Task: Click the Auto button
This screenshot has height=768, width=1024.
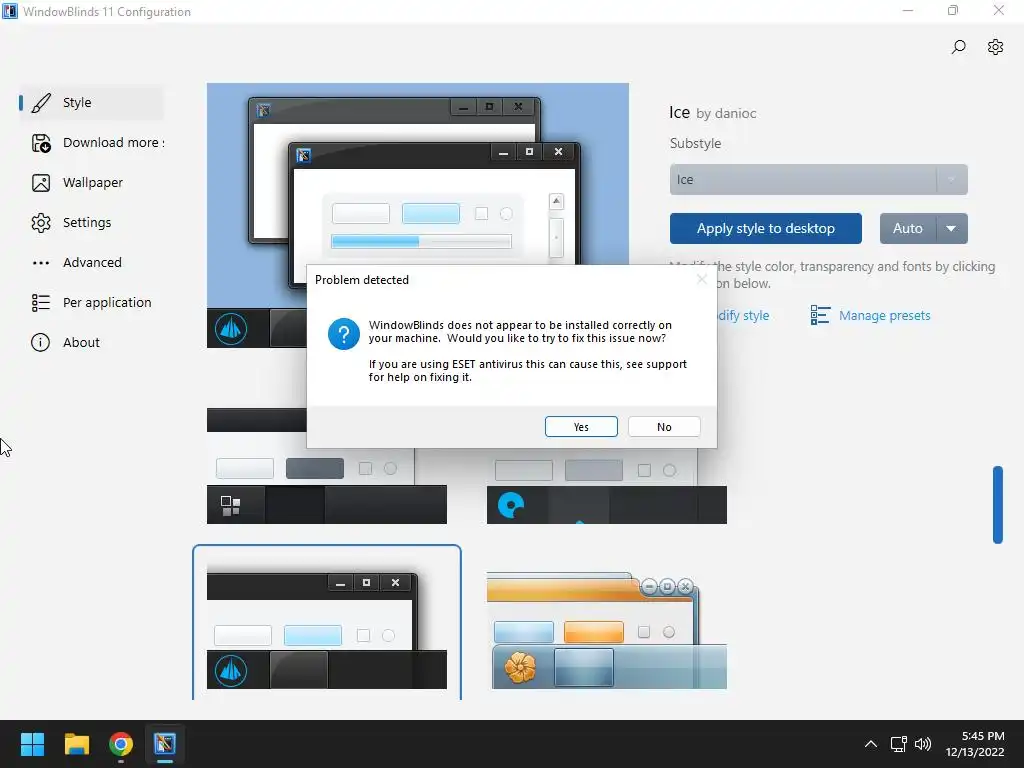Action: 908,229
